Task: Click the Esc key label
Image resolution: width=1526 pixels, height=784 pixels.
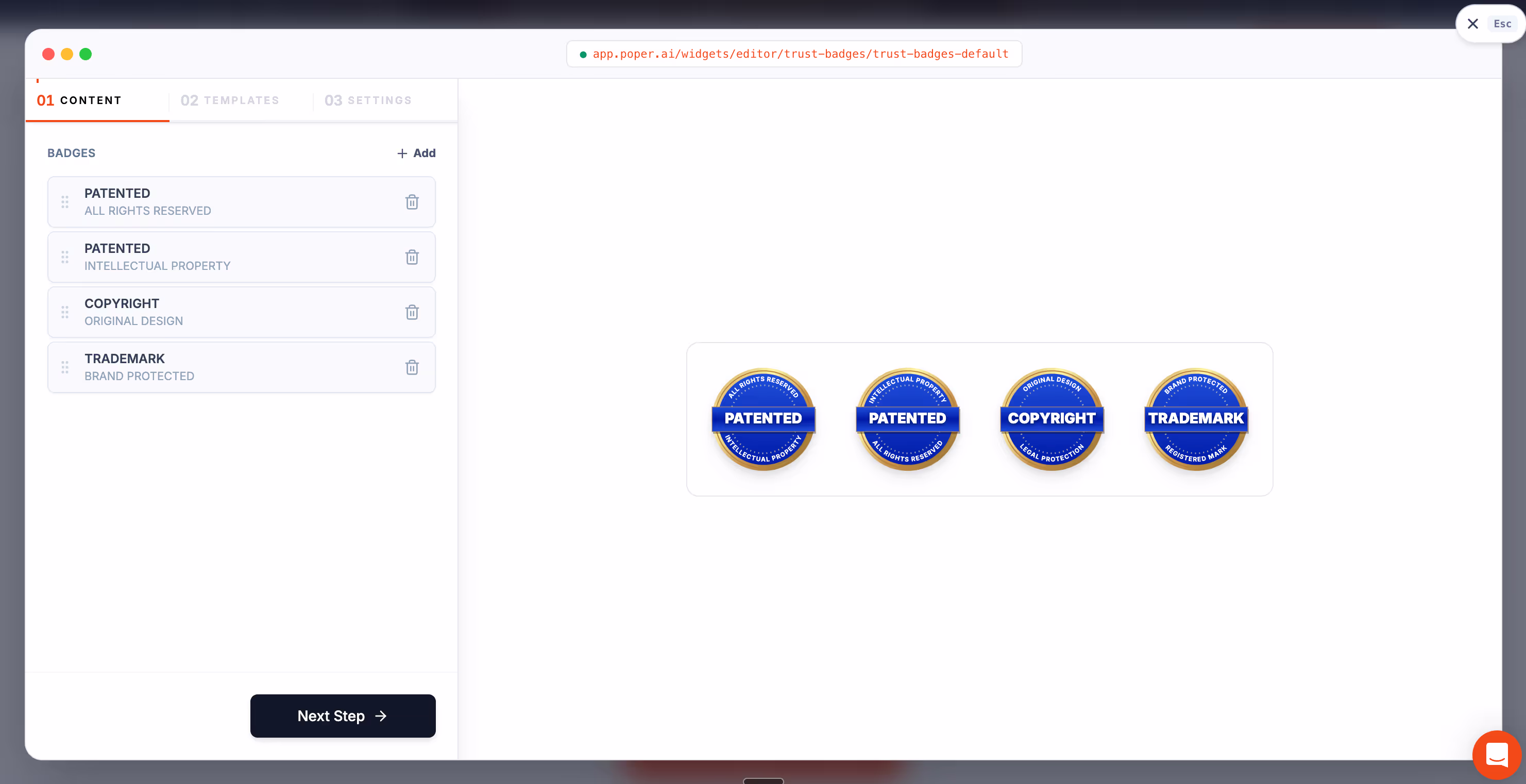Action: point(1502,24)
